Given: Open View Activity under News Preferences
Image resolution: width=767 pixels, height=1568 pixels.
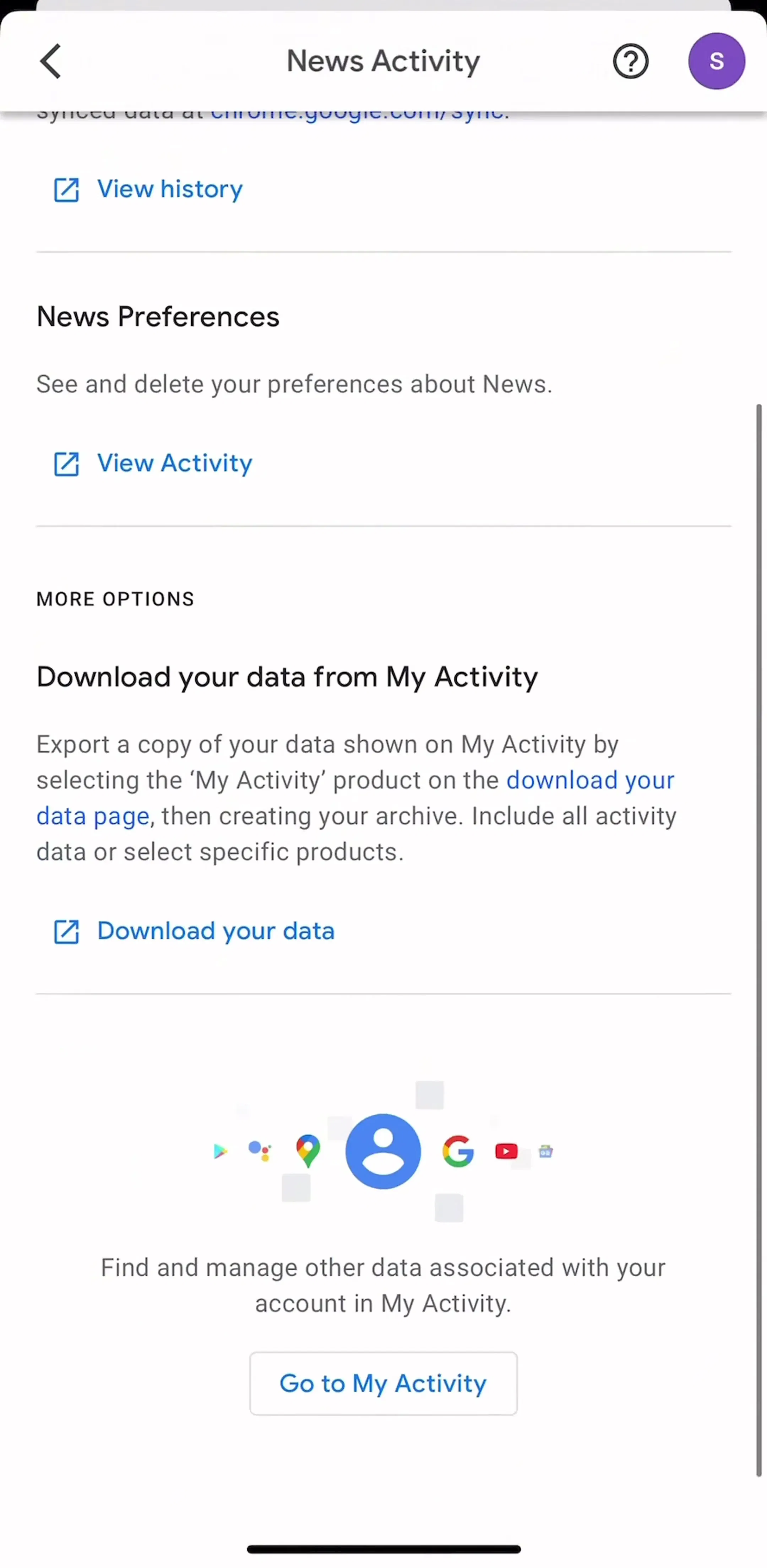Looking at the screenshot, I should 175,463.
